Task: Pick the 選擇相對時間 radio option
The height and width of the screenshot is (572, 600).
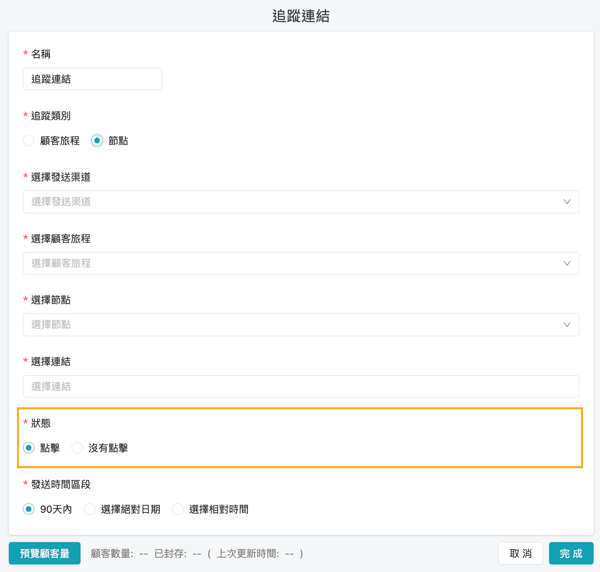Action: pyautogui.click(x=178, y=509)
